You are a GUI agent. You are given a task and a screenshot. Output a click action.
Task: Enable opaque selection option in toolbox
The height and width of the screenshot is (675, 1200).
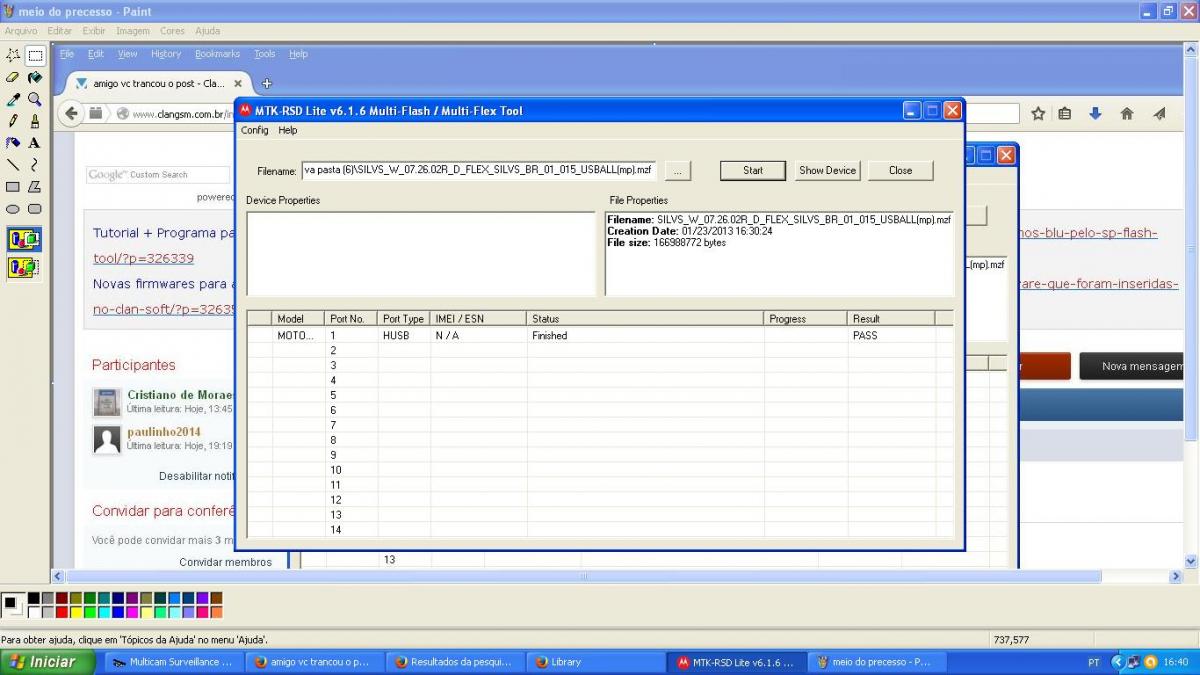[x=24, y=239]
